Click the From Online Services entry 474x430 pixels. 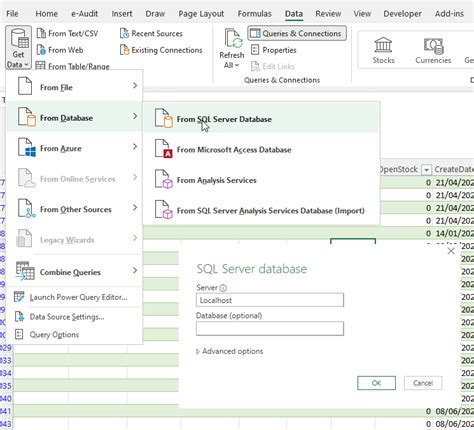[x=75, y=178]
